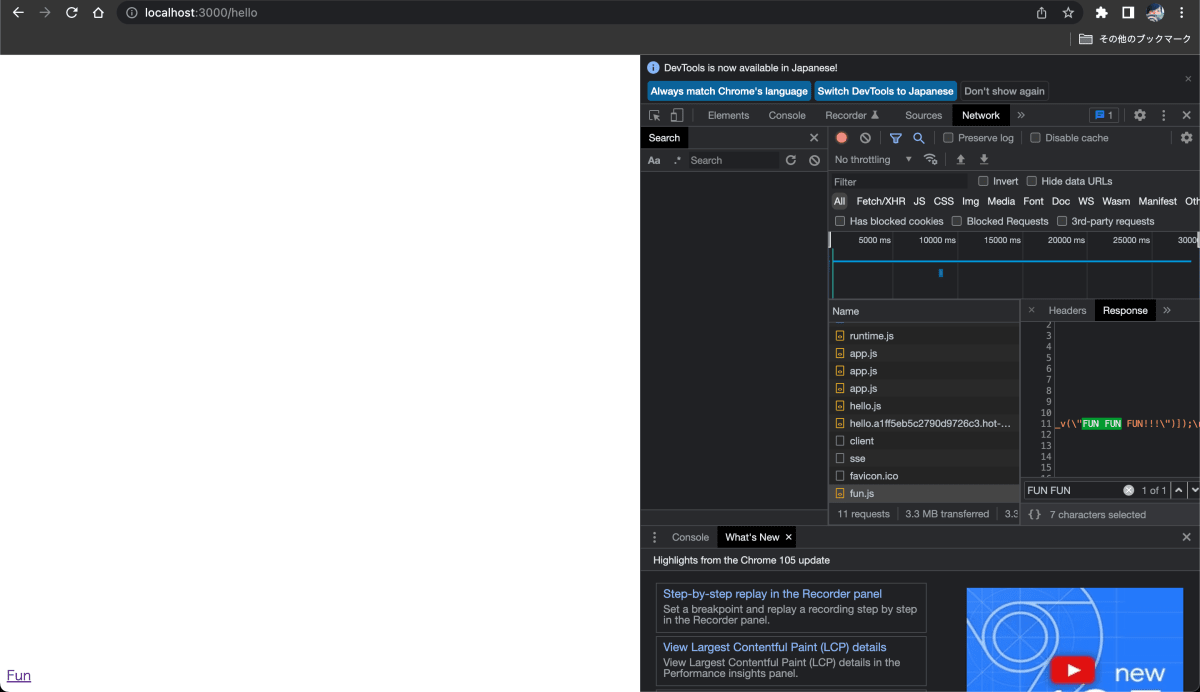Bookmark this page with the star icon

coord(1068,13)
